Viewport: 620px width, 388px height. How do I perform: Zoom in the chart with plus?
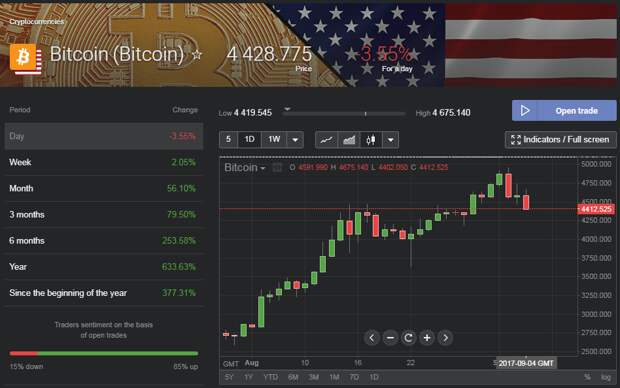pos(427,338)
